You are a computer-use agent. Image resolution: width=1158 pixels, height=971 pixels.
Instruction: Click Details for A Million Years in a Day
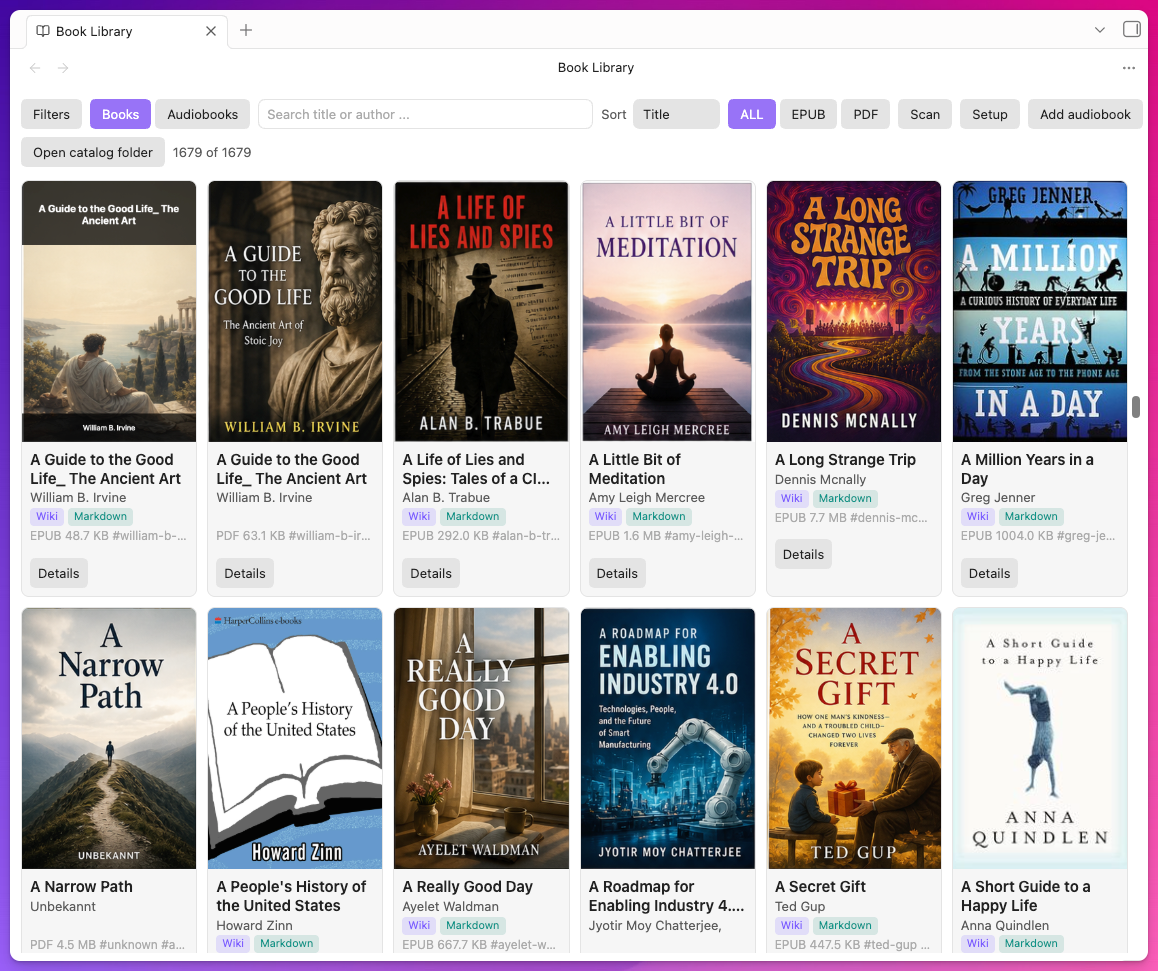(989, 573)
